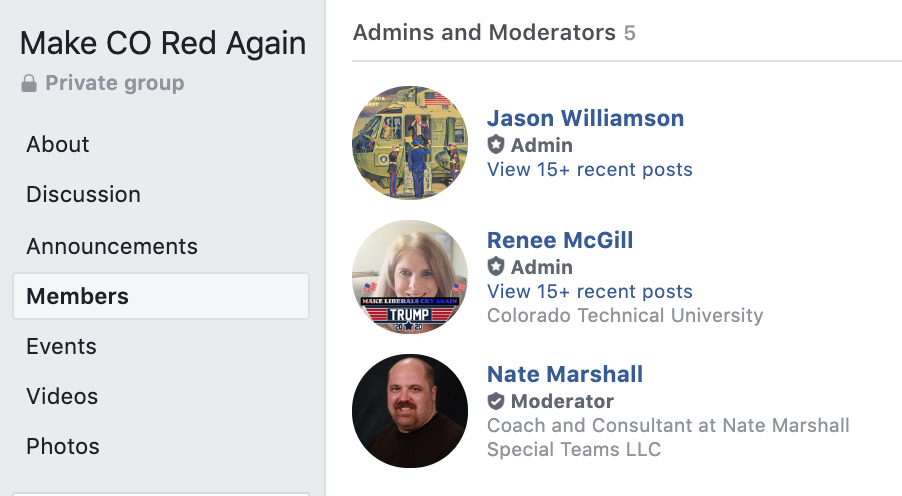Open the About section
Image resolution: width=902 pixels, height=496 pixels.
[58, 144]
